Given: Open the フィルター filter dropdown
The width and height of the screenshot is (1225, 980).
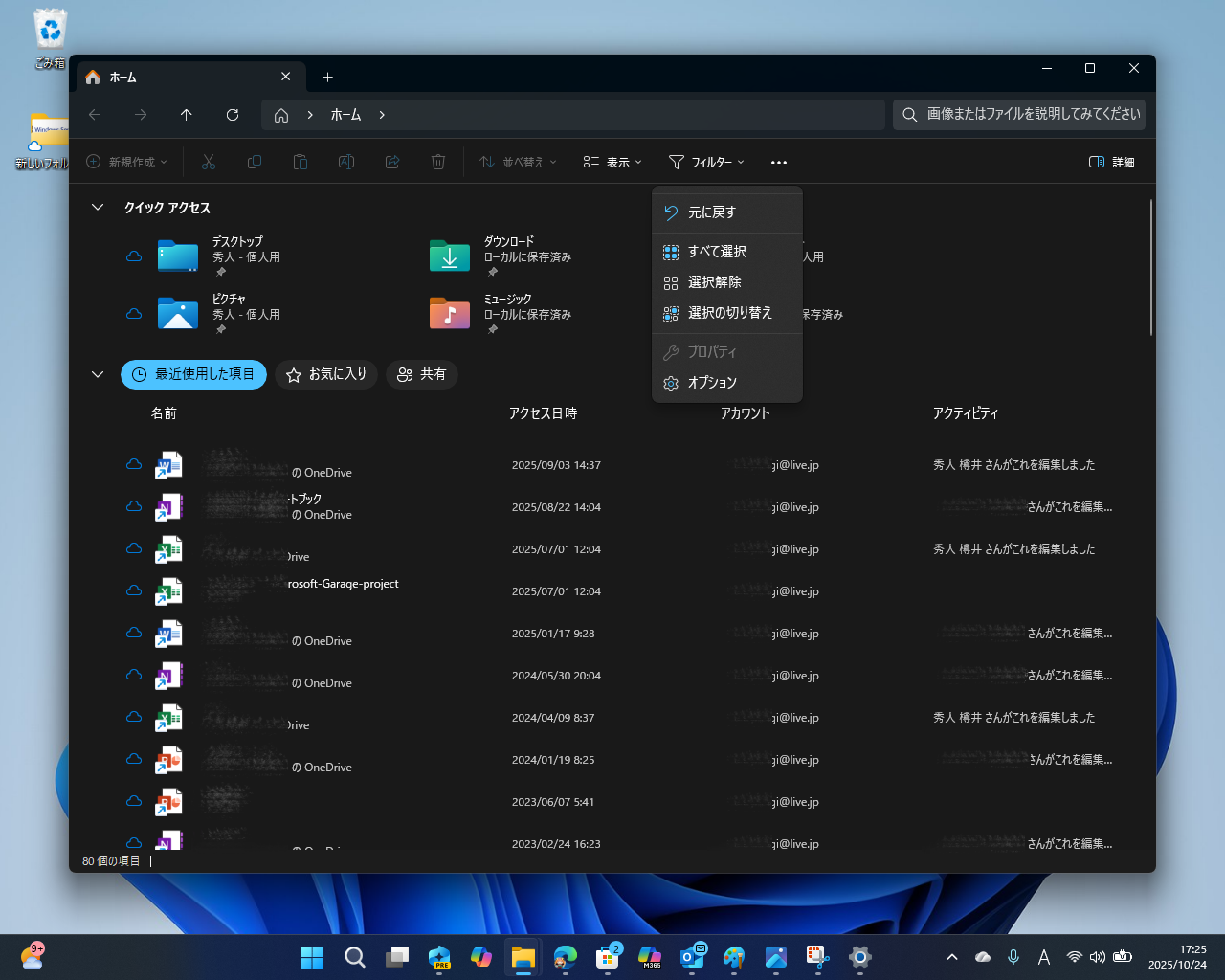Looking at the screenshot, I should [x=706, y=163].
